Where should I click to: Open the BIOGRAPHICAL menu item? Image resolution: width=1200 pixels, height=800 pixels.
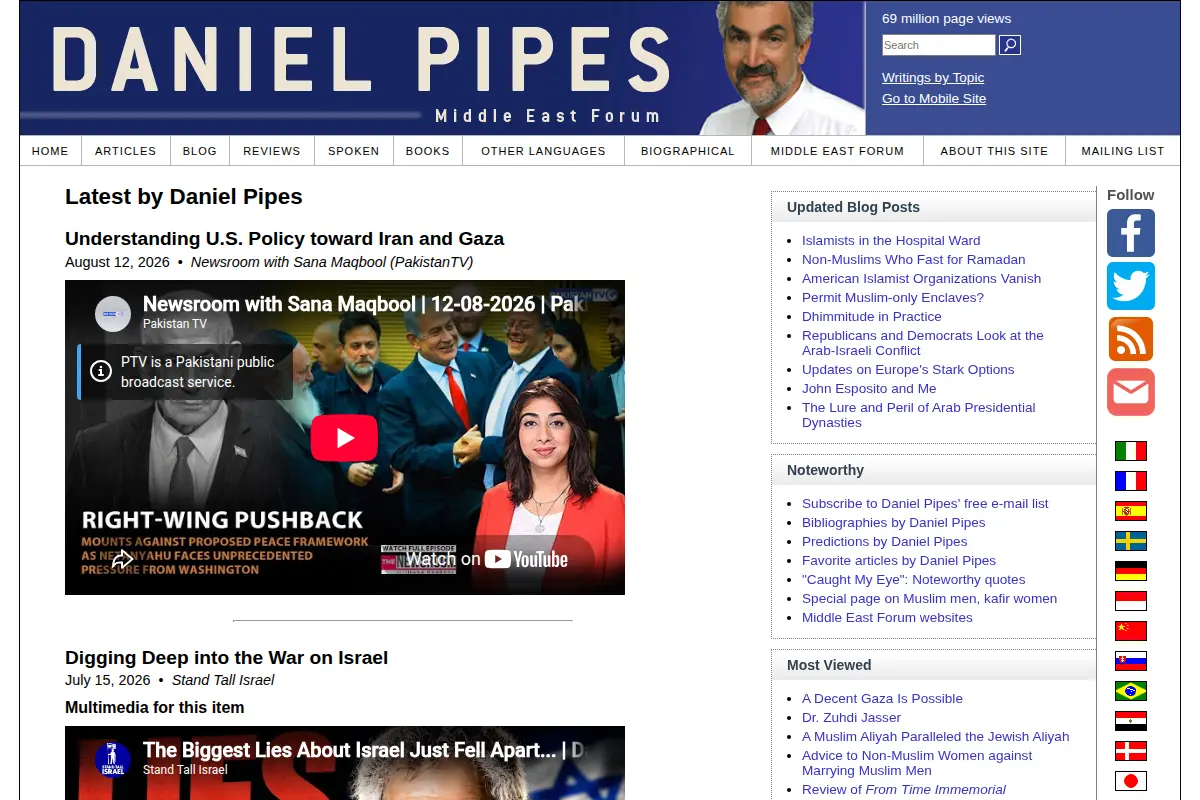coord(688,151)
